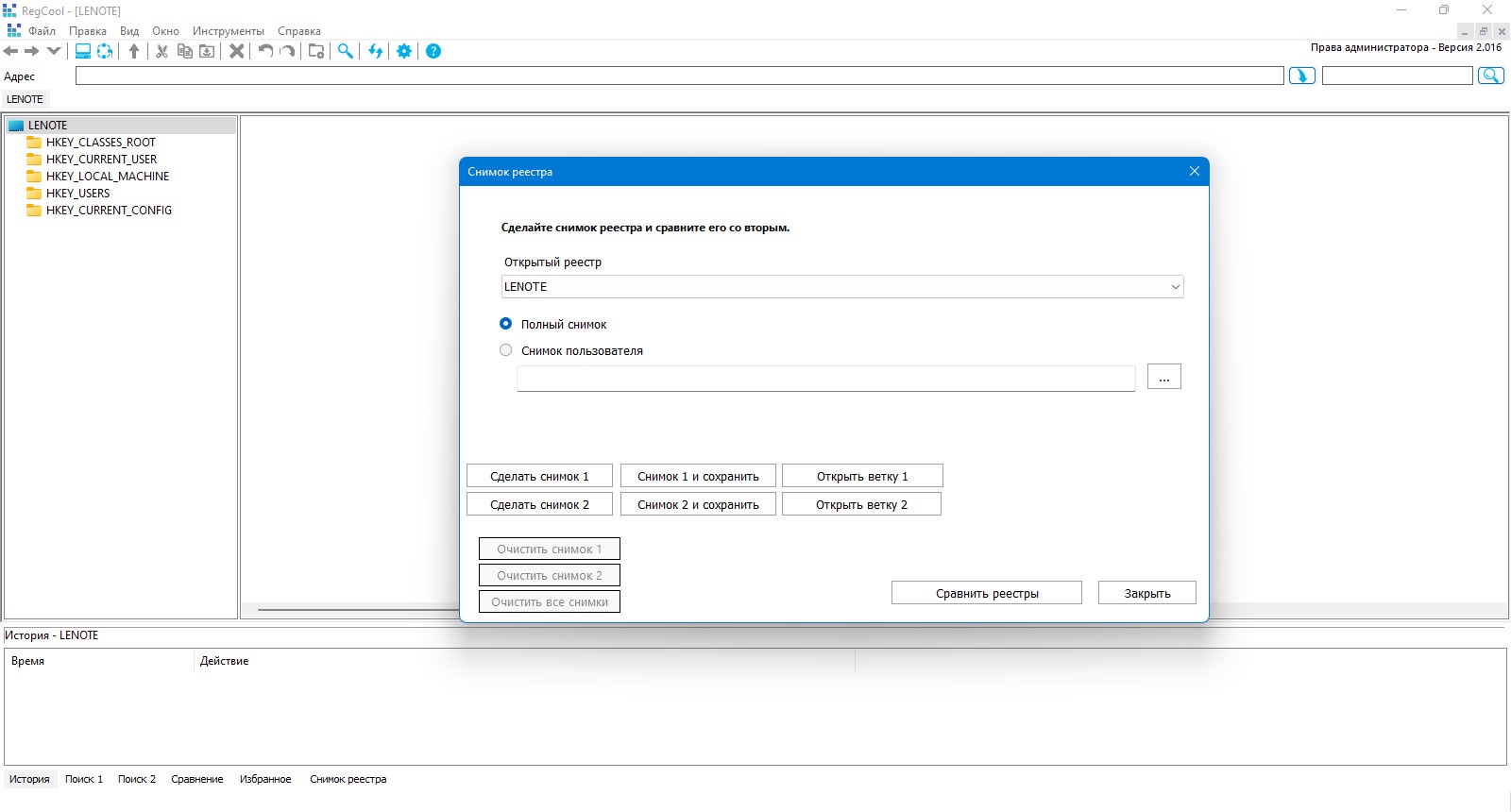Select the Полный снимок radio button
This screenshot has height=812, width=1511.
pos(506,324)
